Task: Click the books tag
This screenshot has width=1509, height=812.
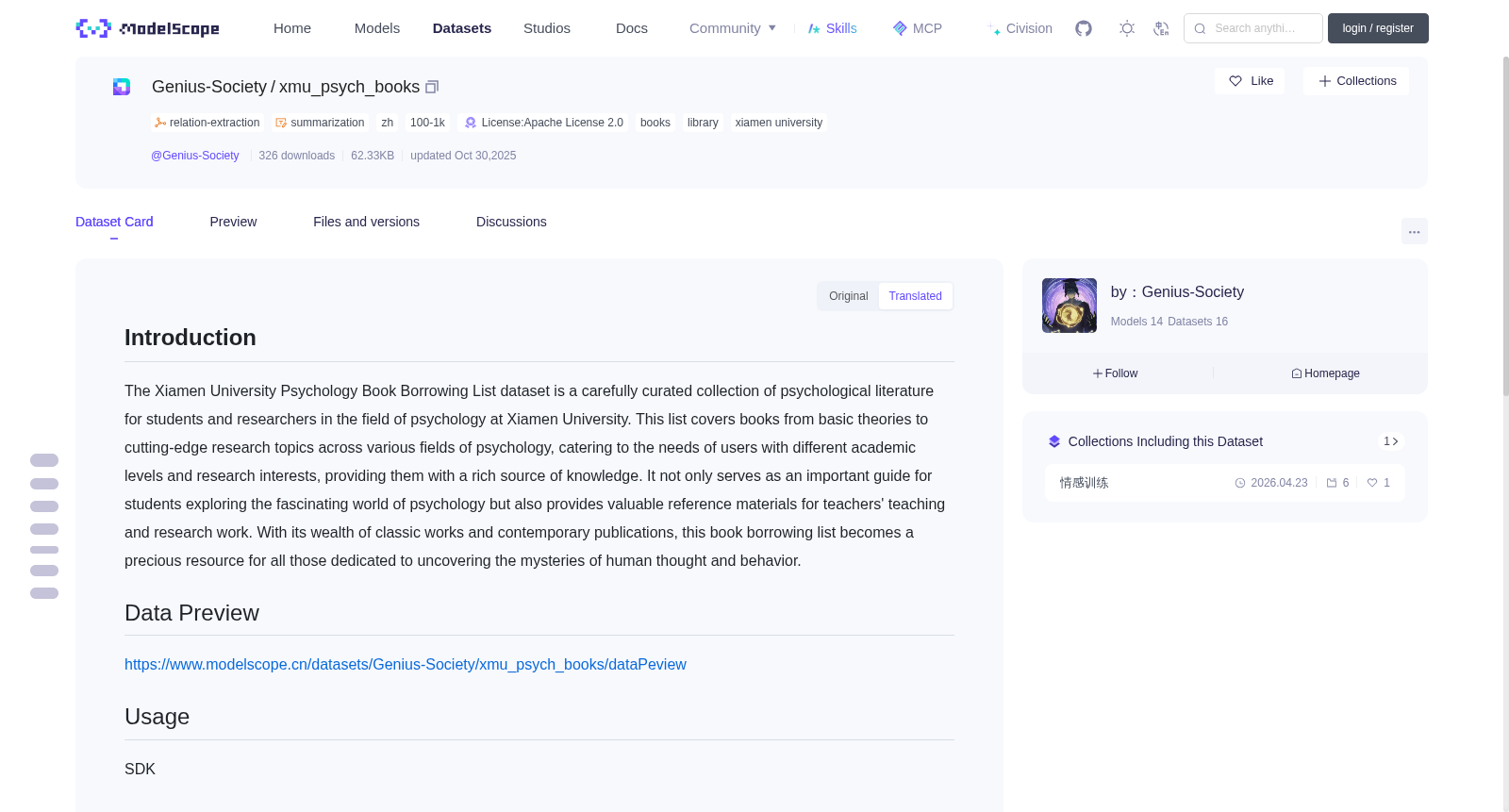Action: tap(655, 123)
